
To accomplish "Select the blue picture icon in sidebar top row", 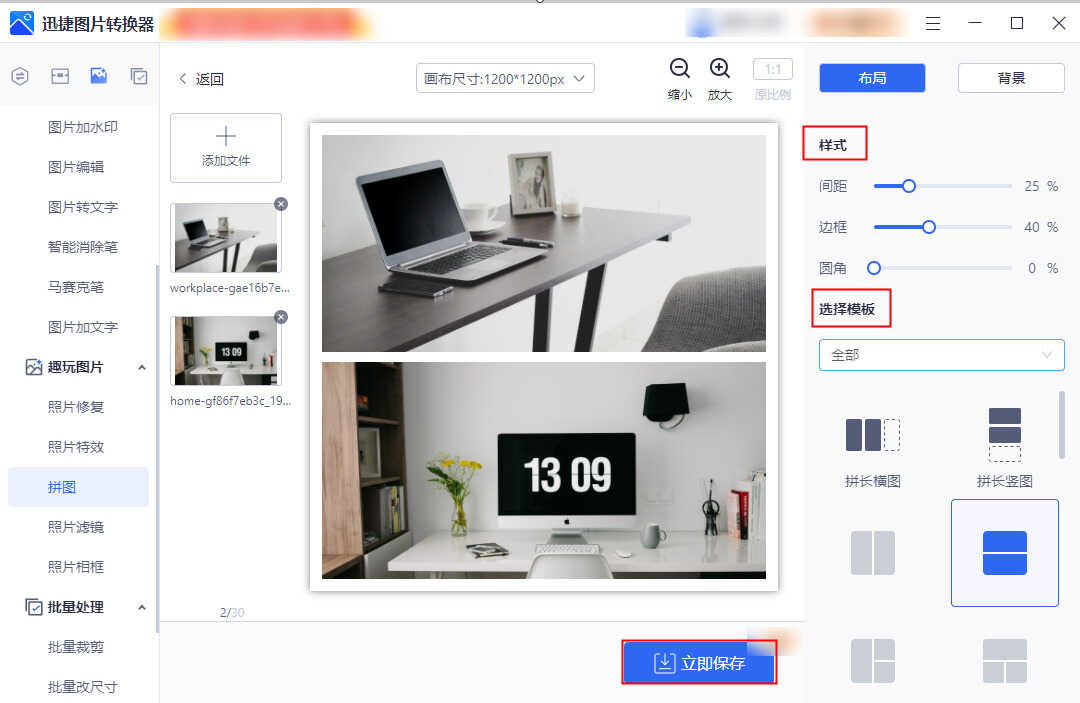I will 98,76.
